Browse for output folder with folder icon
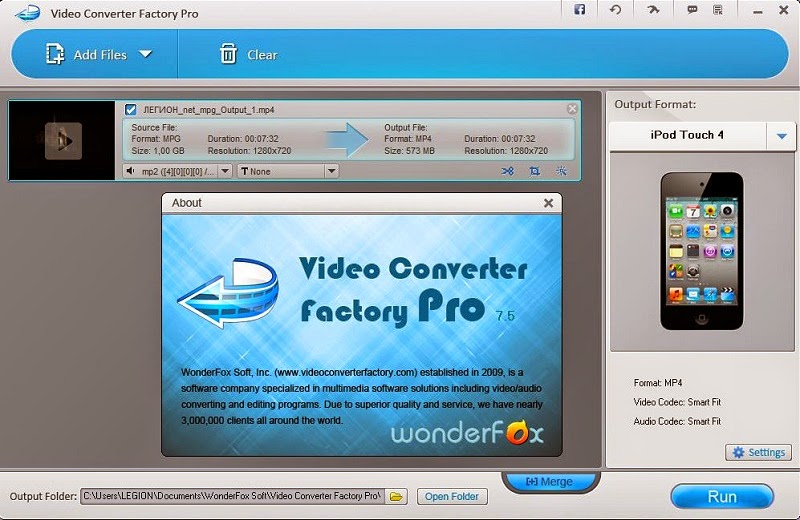800x520 pixels. [396, 496]
